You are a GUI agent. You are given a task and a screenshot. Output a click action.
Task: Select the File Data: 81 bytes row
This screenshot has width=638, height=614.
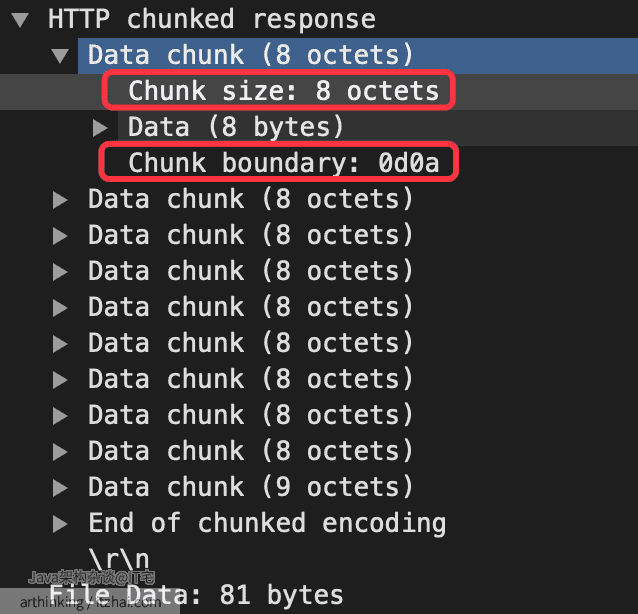(x=196, y=596)
